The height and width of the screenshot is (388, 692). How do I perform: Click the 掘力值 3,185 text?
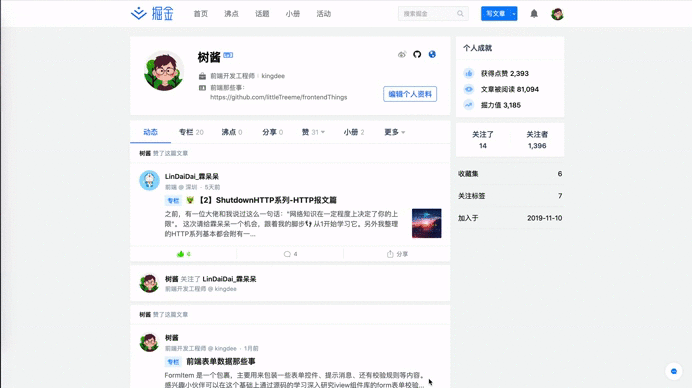[500, 105]
